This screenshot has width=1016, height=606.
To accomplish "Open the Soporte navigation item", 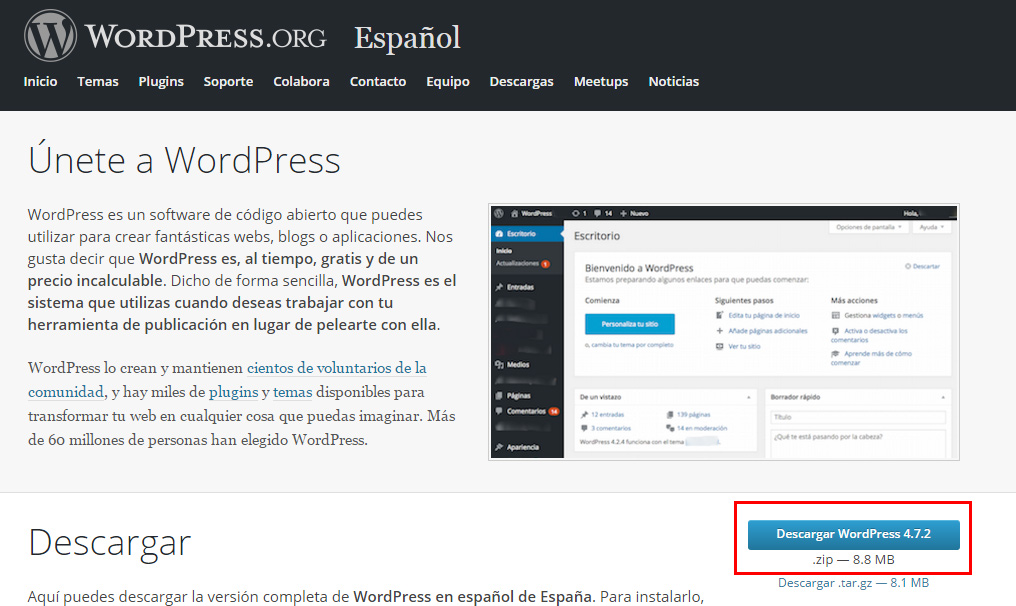I will pos(228,82).
